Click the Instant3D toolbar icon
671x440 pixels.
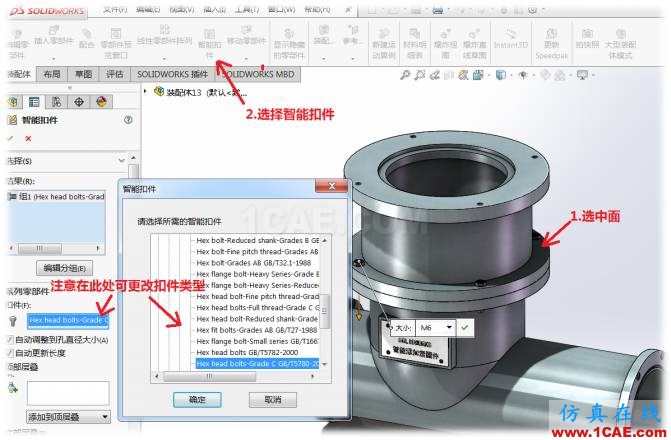[x=511, y=39]
